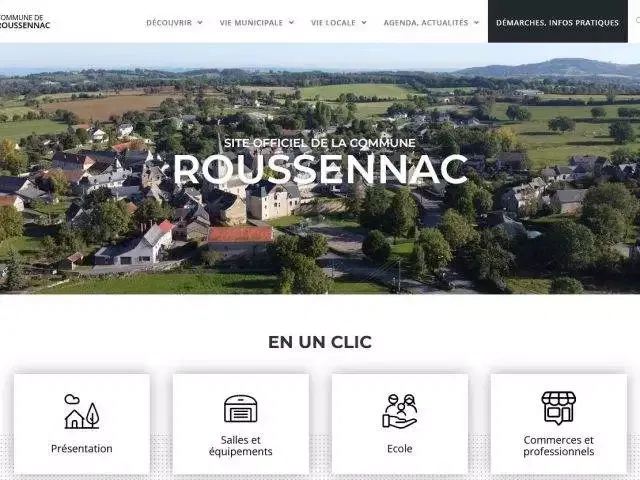This screenshot has height=480, width=640.
Task: Click the Site officiel de la commune text
Action: 320,143
